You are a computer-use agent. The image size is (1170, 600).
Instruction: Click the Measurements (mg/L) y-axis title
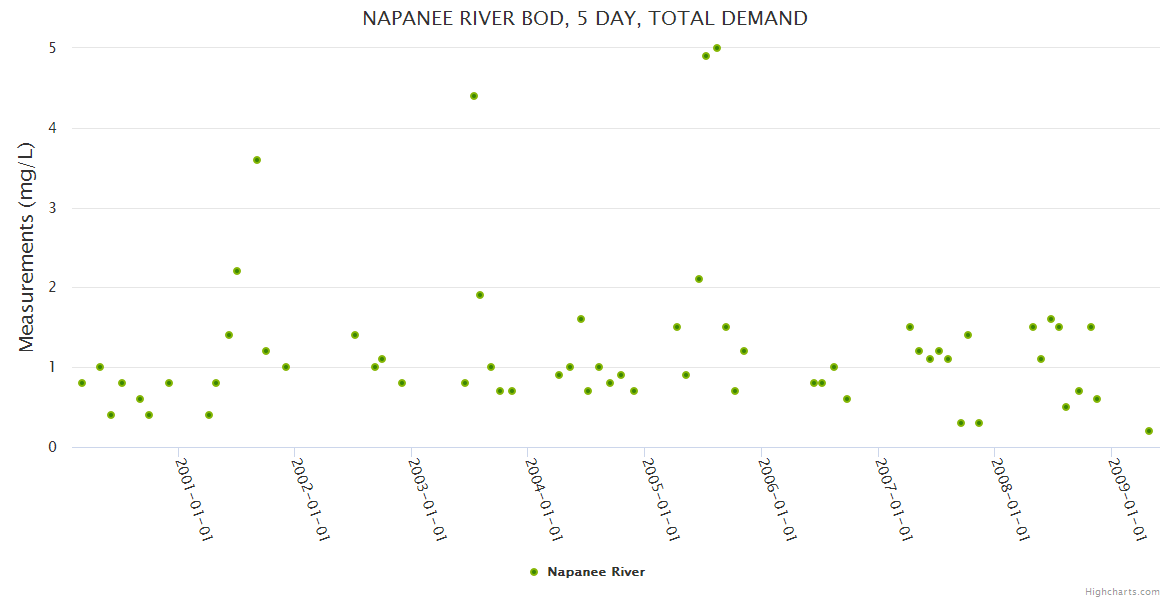(x=27, y=247)
